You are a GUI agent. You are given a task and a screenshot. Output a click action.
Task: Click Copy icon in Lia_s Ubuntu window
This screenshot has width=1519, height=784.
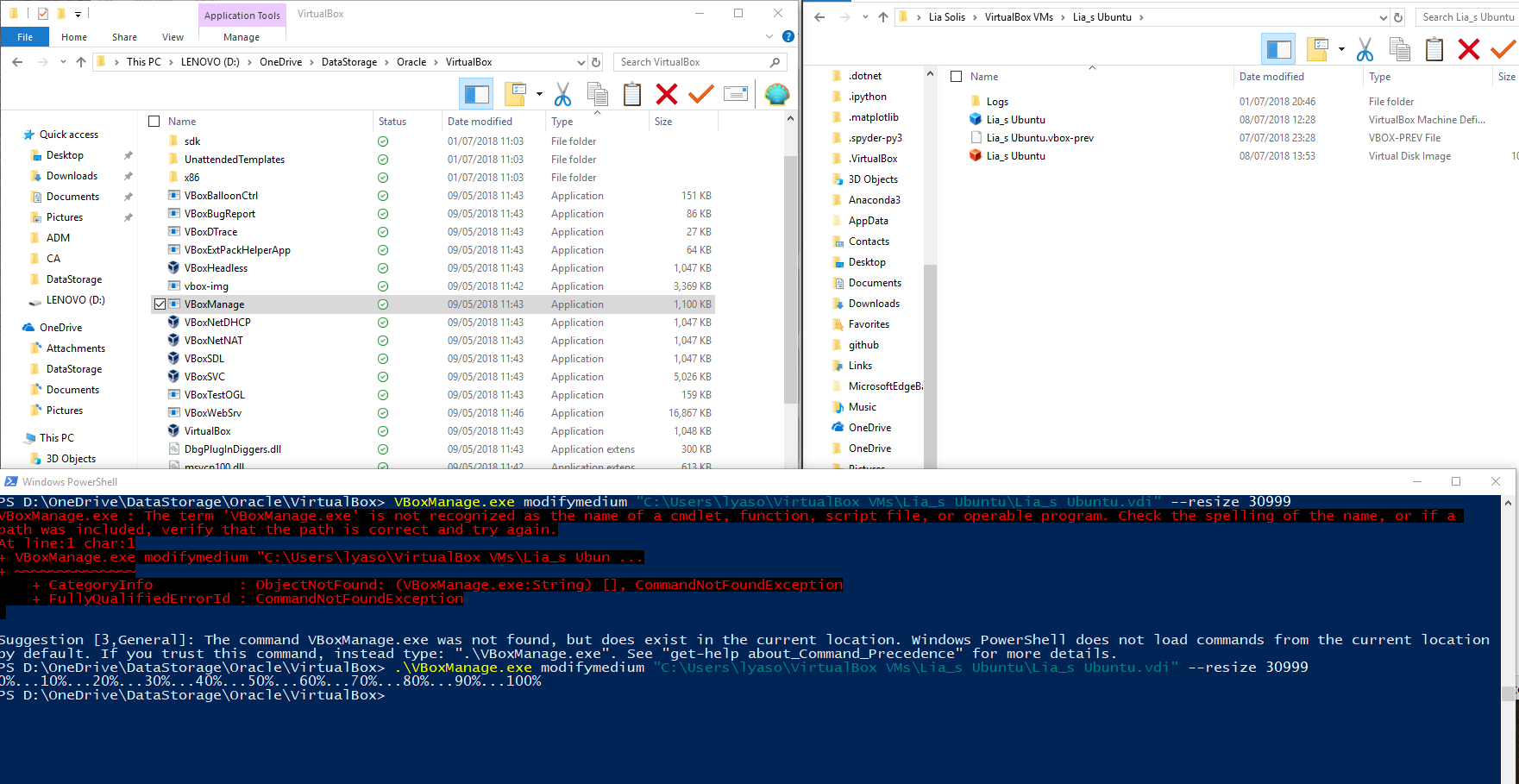point(1399,49)
